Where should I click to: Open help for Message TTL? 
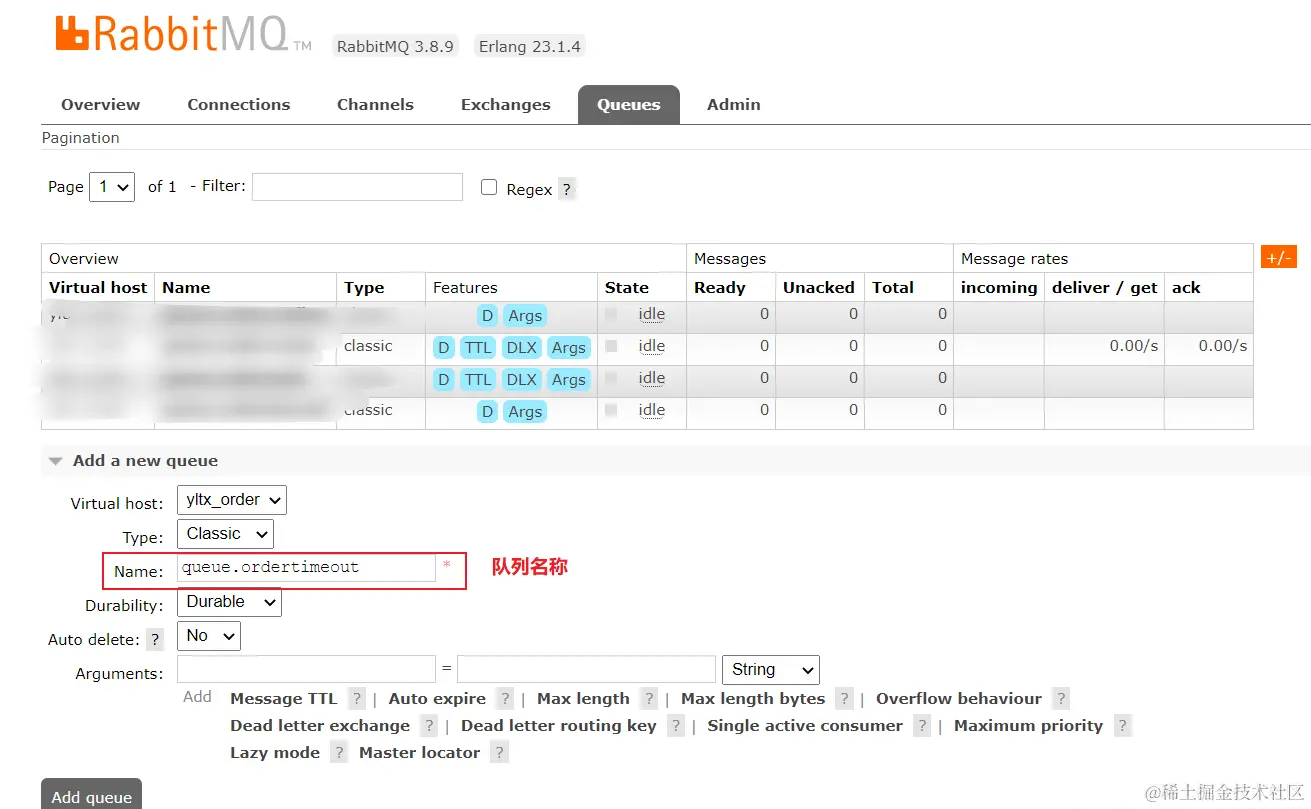click(357, 699)
